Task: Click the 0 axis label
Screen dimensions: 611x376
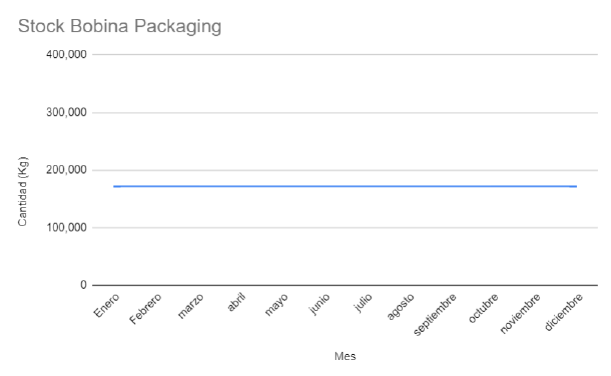Action: [83, 285]
